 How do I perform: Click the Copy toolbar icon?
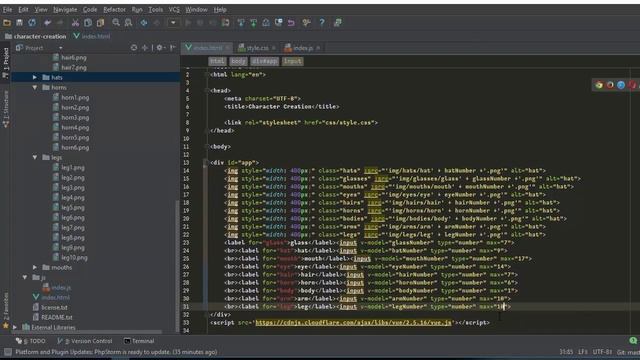click(87, 23)
